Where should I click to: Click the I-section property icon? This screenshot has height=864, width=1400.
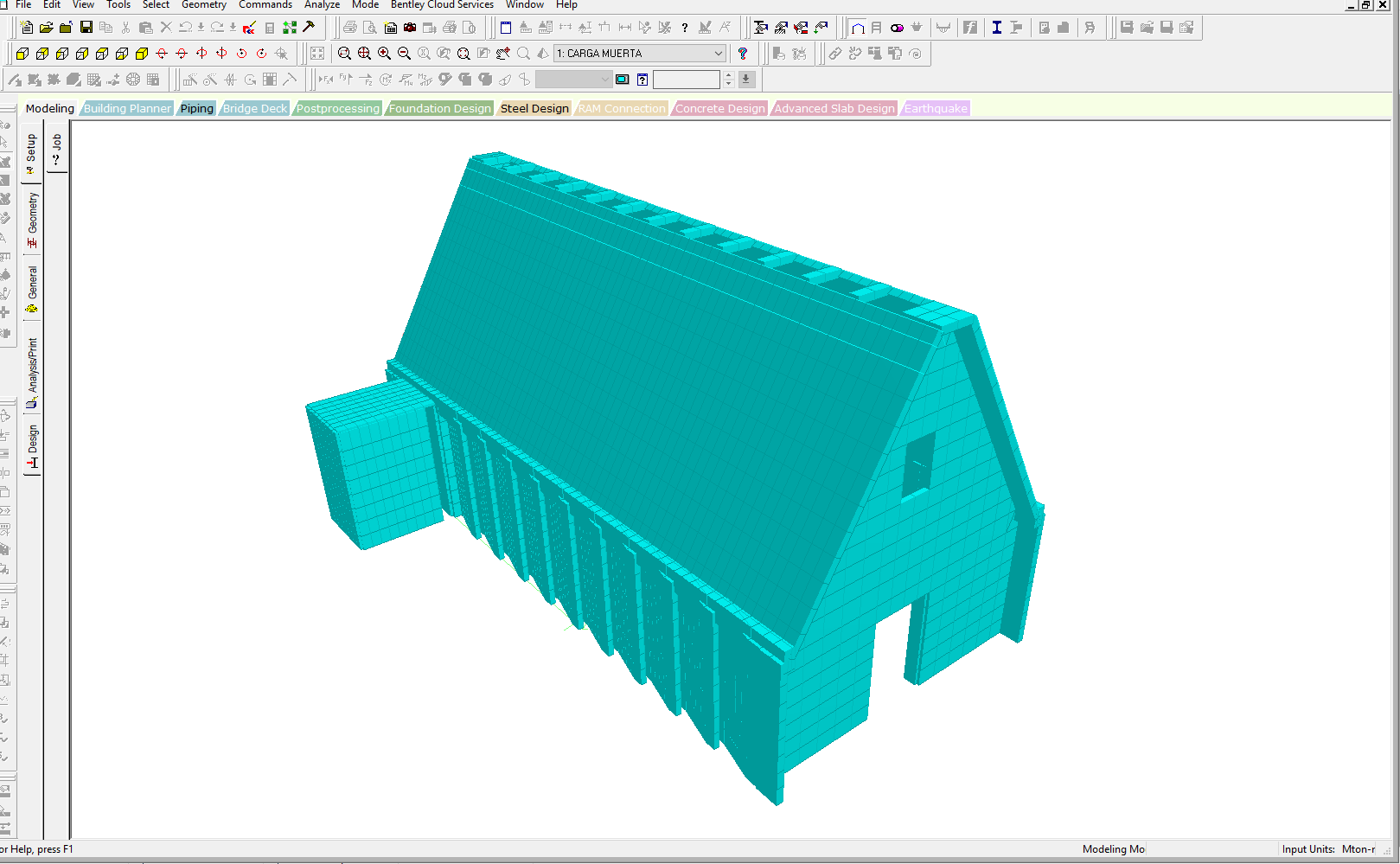(x=997, y=28)
